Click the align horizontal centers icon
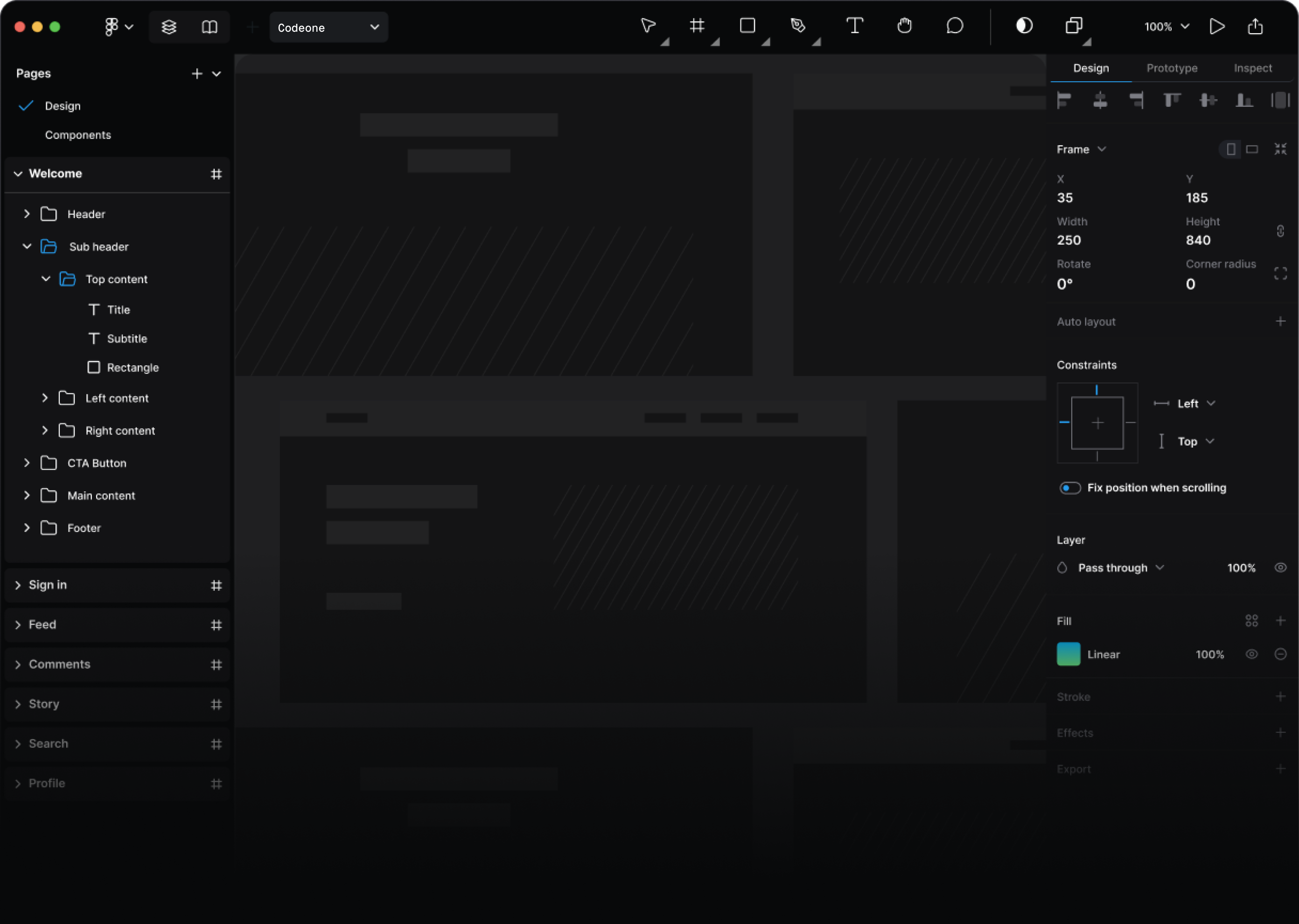 tap(1100, 100)
